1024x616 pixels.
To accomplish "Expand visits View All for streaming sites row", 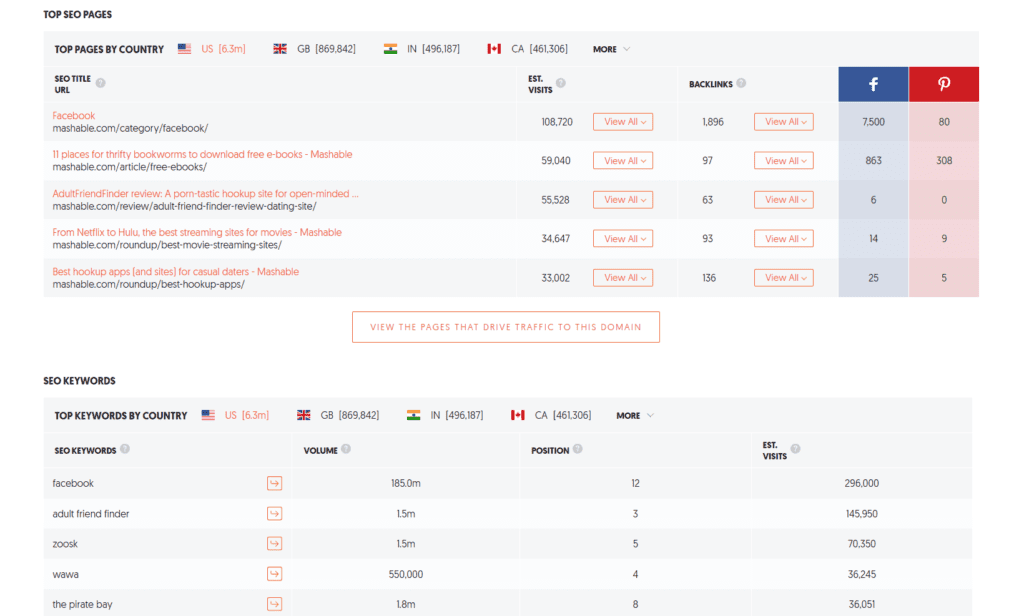I will (623, 238).
